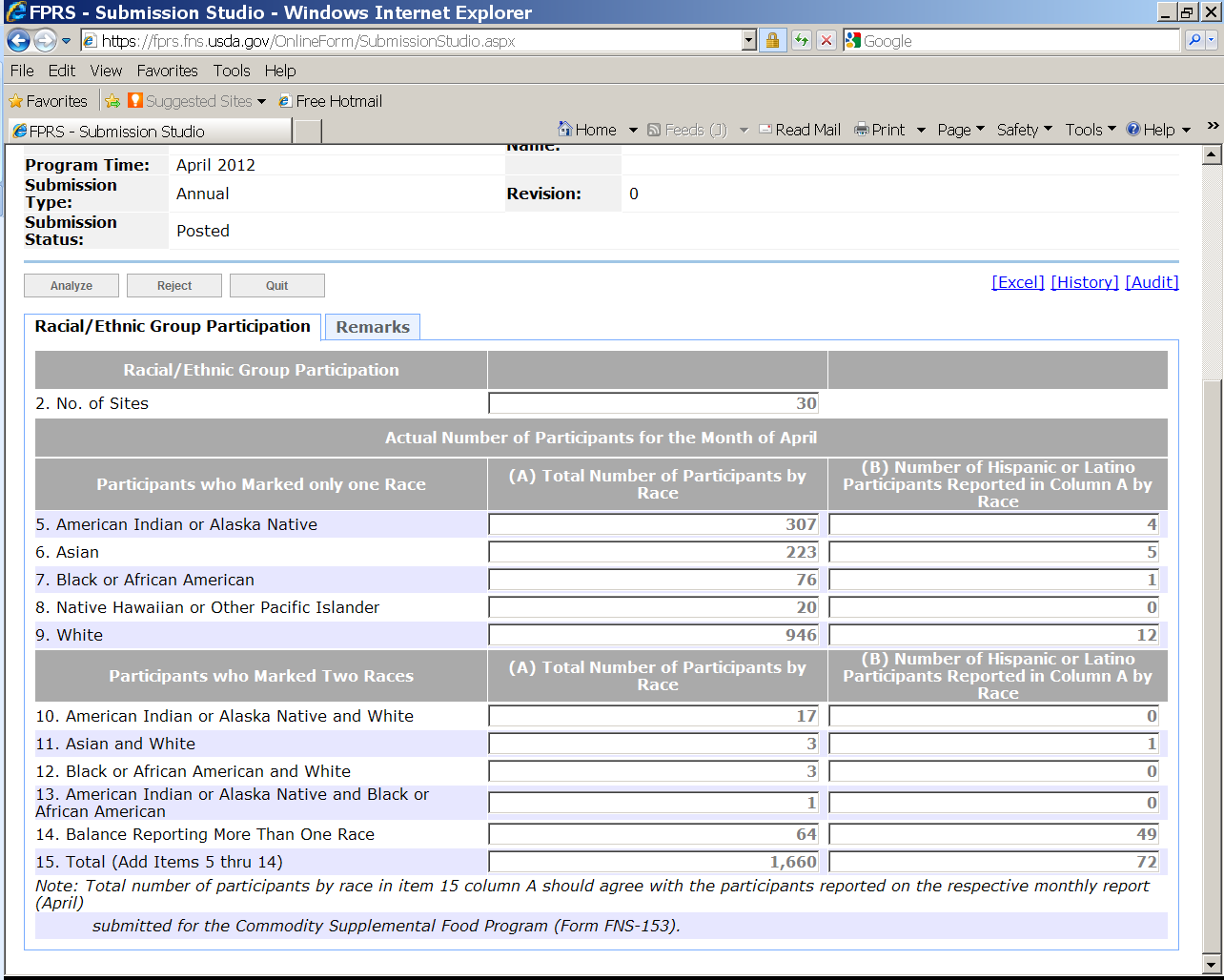Screen dimensions: 1224x980
Task: Switch to the Remarks tab
Action: 373,327
